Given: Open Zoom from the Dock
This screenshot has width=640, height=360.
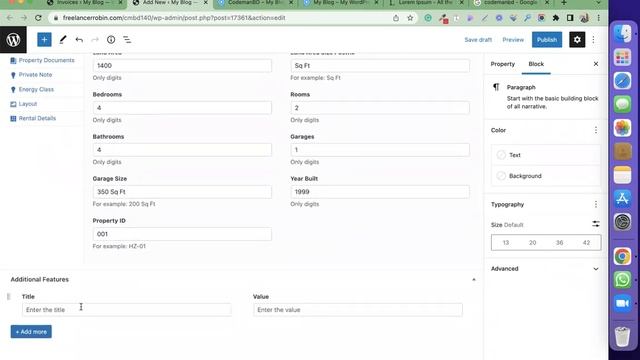Looking at the screenshot, I should tap(622, 304).
